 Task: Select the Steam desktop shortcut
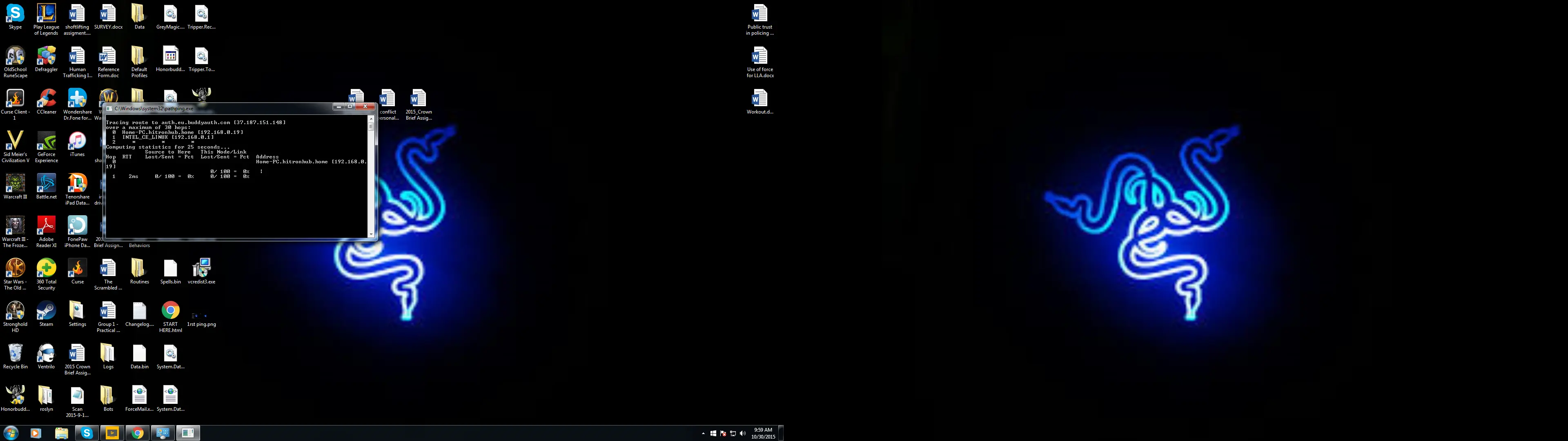46,314
